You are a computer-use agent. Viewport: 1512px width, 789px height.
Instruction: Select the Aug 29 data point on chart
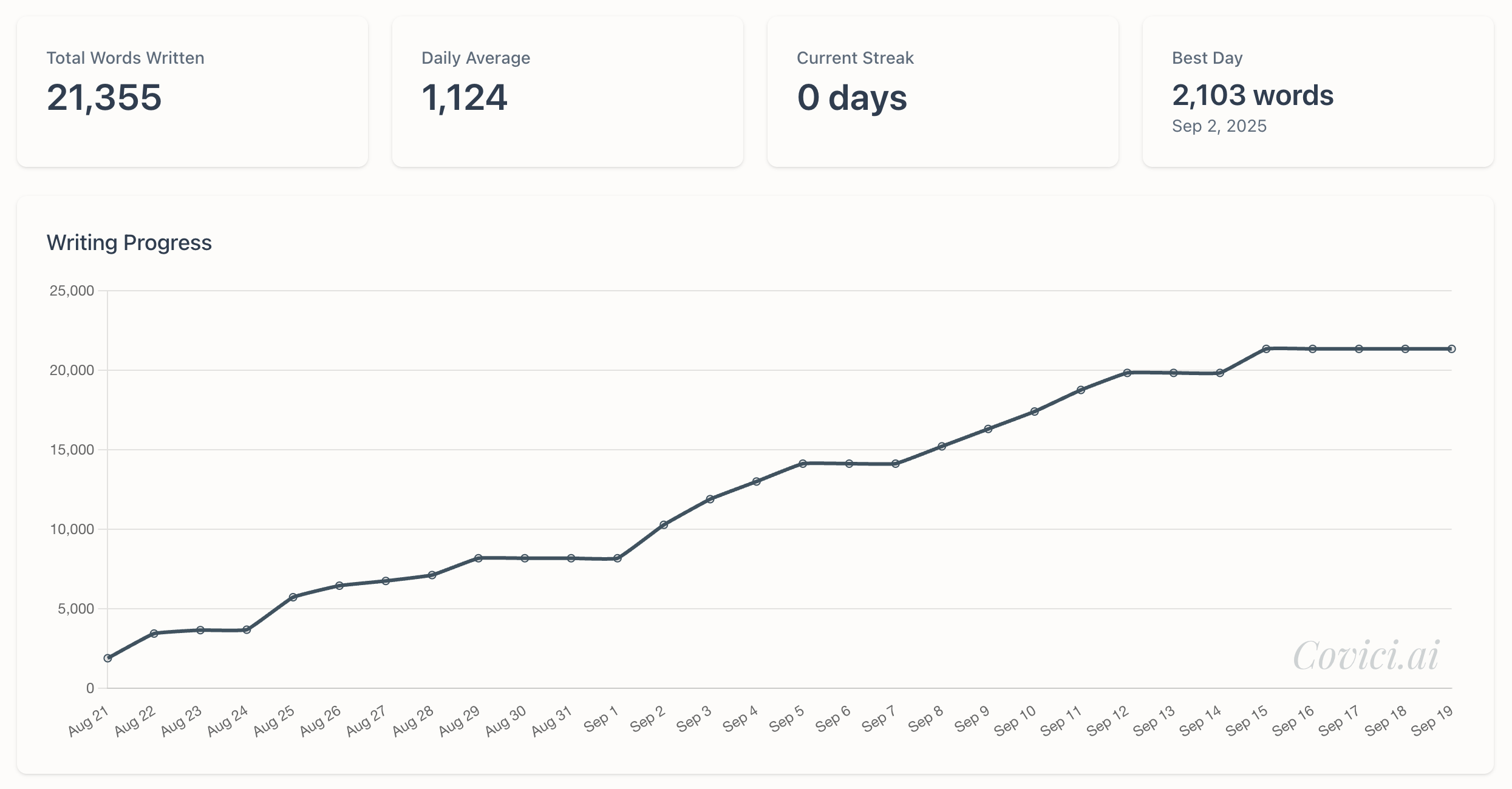(x=478, y=558)
